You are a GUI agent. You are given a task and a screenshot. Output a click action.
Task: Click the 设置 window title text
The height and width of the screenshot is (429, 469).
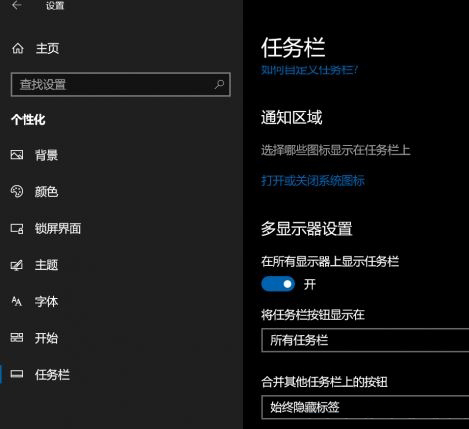(x=55, y=6)
